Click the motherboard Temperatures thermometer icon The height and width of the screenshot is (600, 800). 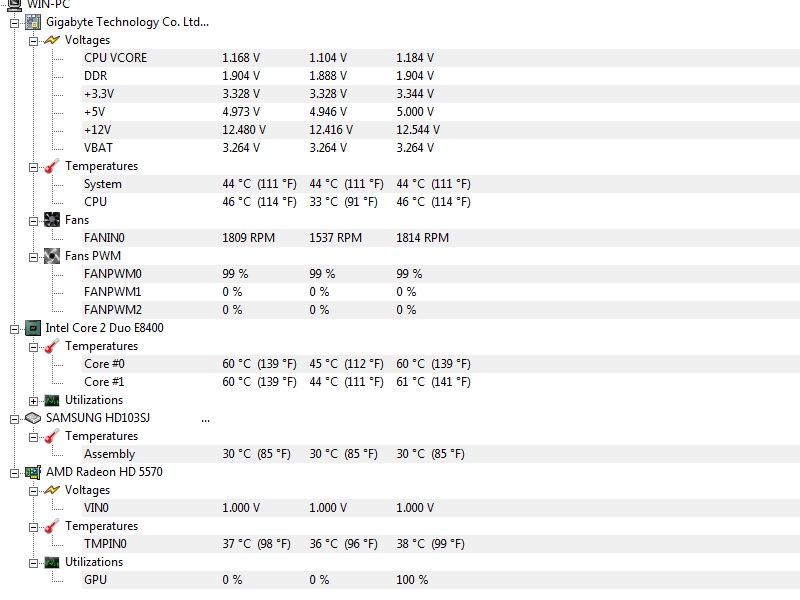click(x=52, y=166)
